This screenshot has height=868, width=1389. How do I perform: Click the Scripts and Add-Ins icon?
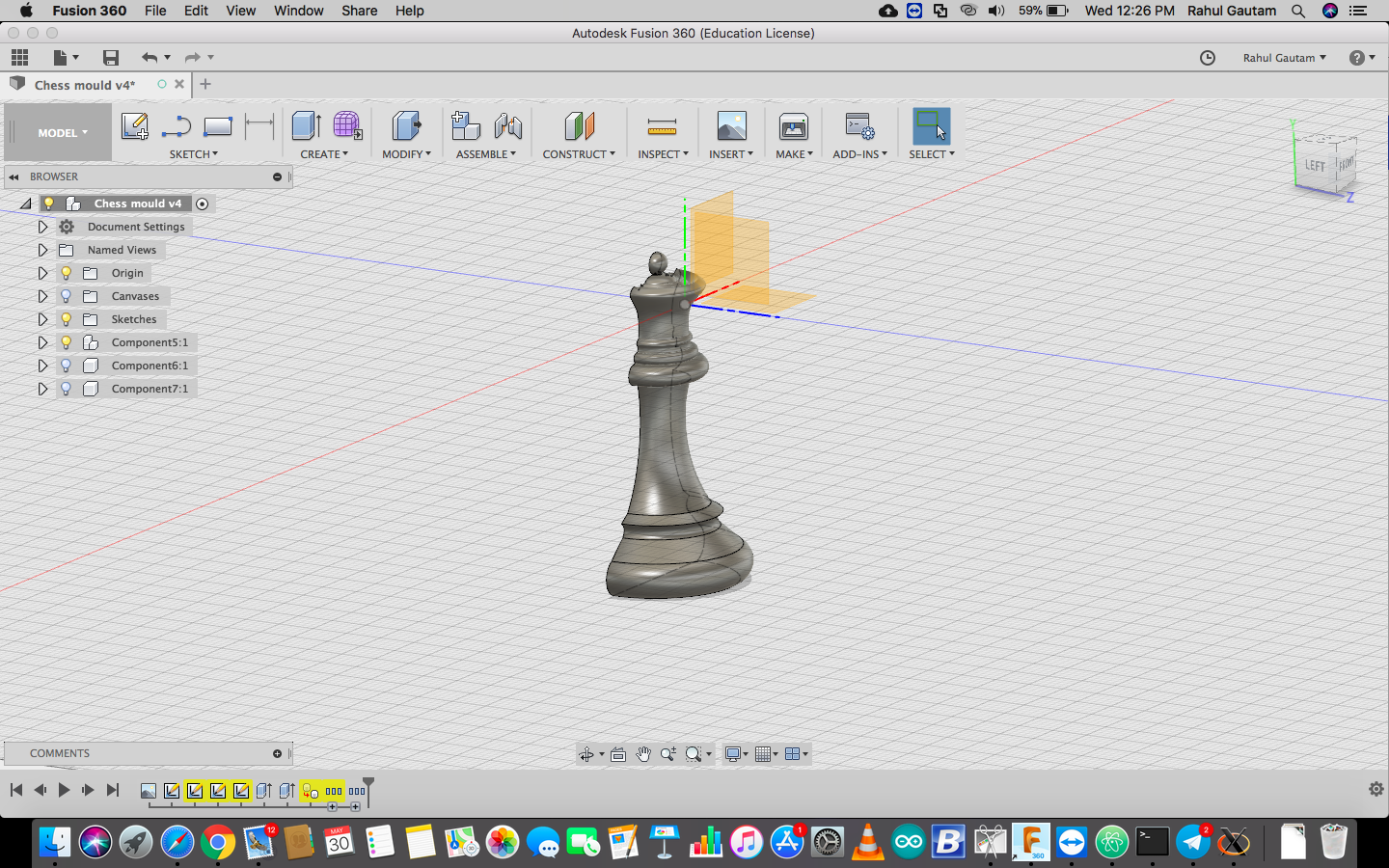pos(859,126)
